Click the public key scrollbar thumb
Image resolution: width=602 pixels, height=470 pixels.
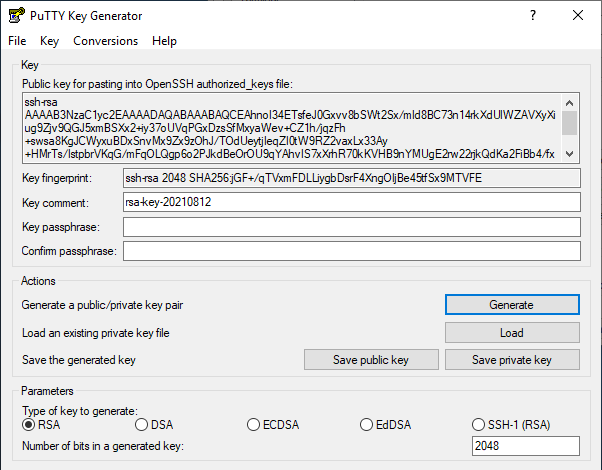[570, 123]
